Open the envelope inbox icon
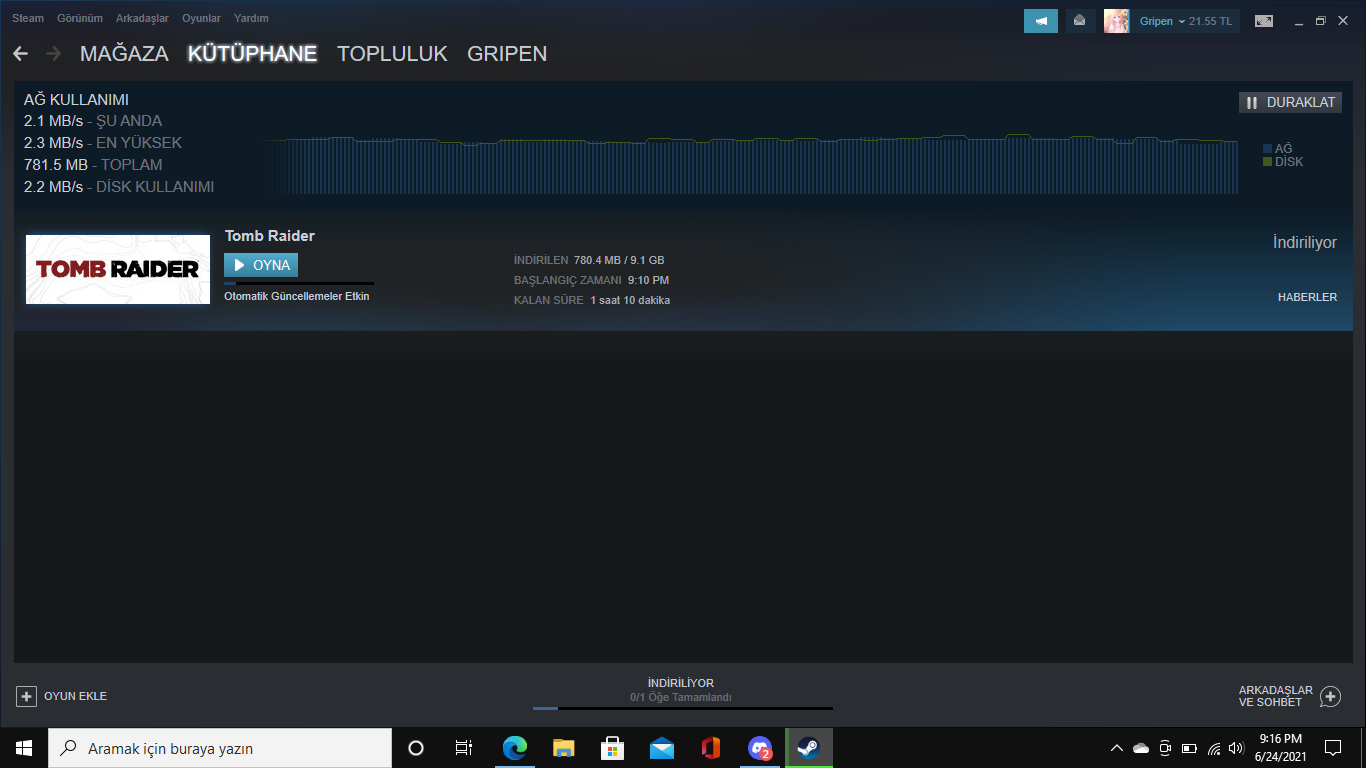The image size is (1366, 768). (1080, 21)
